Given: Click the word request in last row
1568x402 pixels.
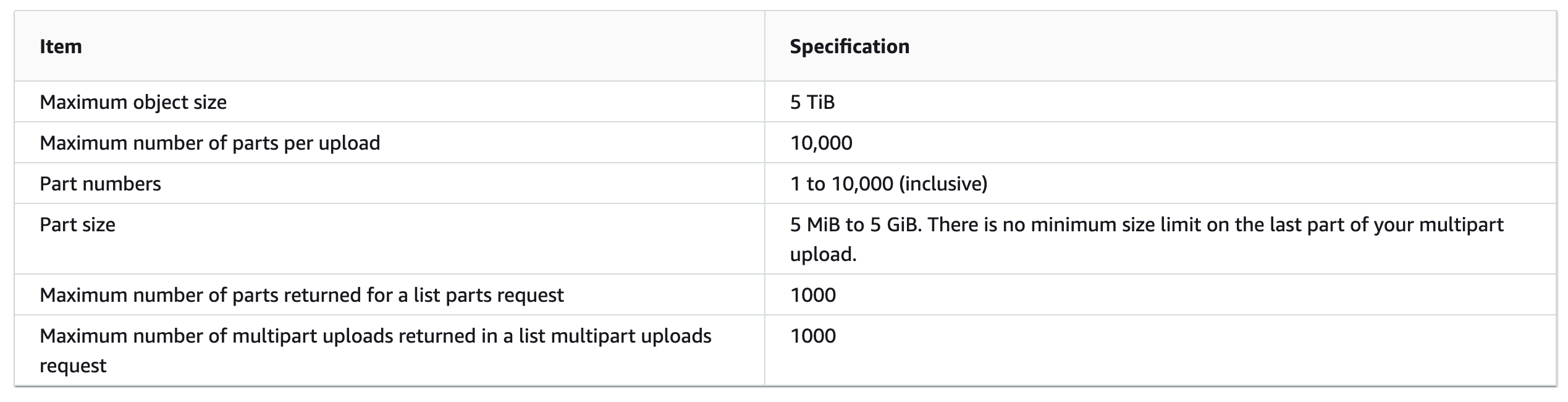Looking at the screenshot, I should point(73,366).
